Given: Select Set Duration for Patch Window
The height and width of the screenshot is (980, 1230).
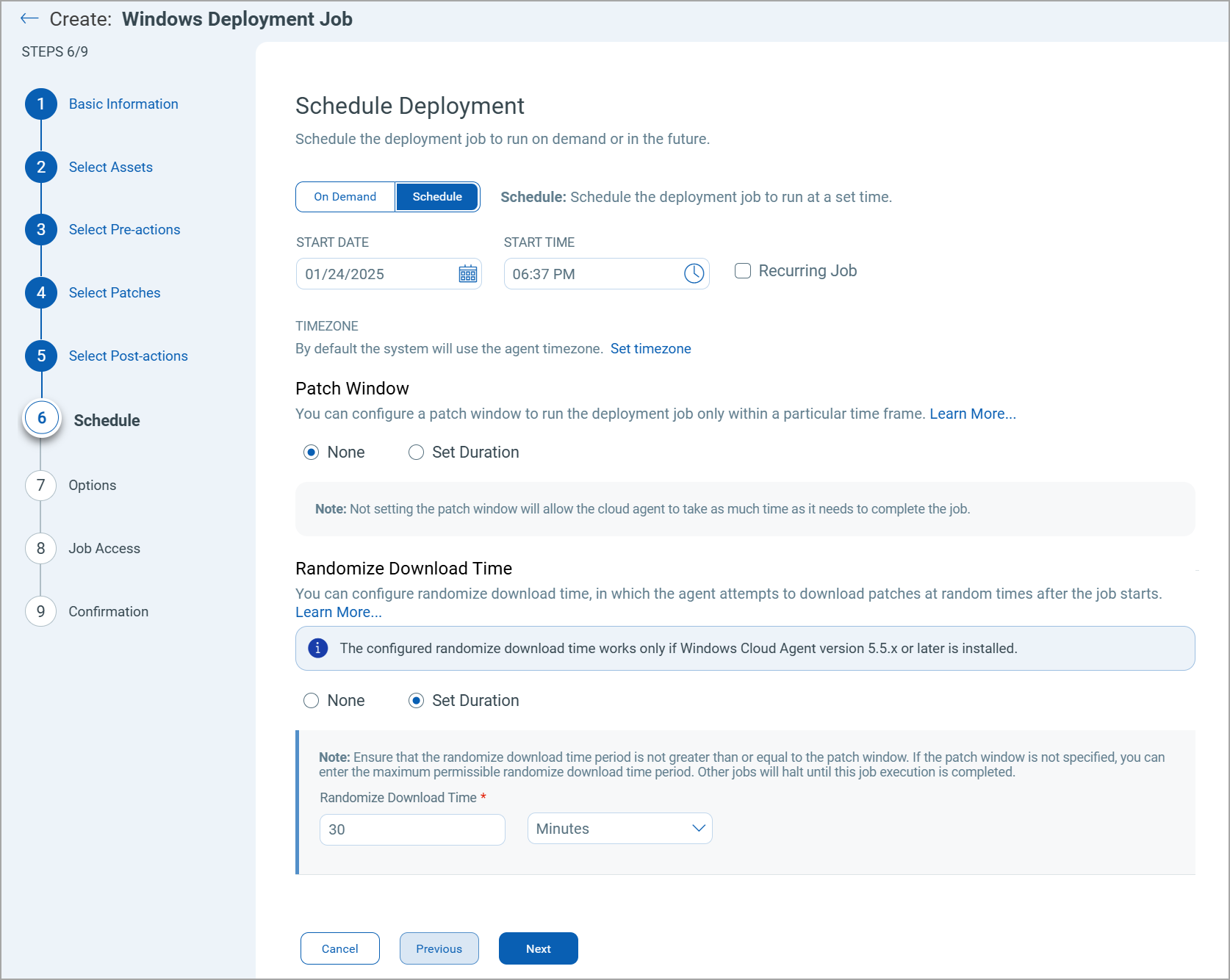Looking at the screenshot, I should click(x=416, y=452).
